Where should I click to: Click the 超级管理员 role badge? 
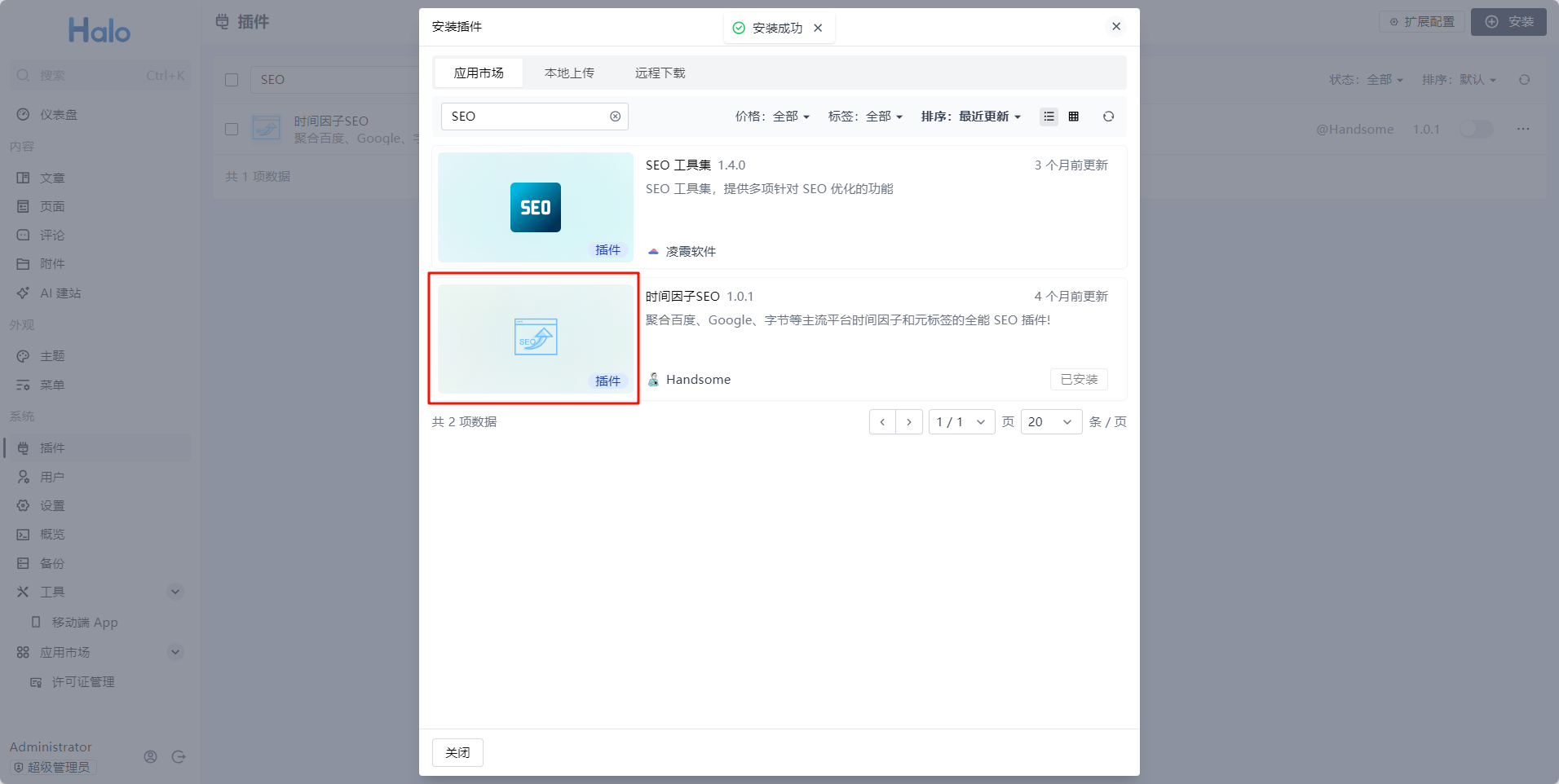coord(53,768)
